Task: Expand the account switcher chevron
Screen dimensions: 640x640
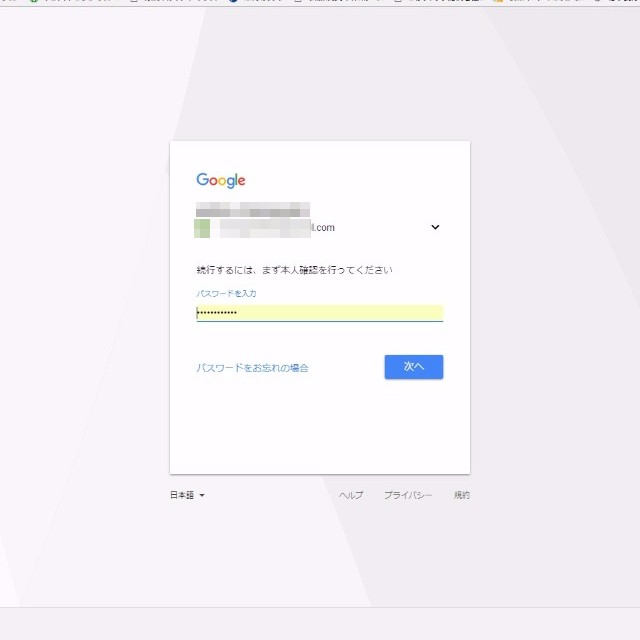Action: 435,227
